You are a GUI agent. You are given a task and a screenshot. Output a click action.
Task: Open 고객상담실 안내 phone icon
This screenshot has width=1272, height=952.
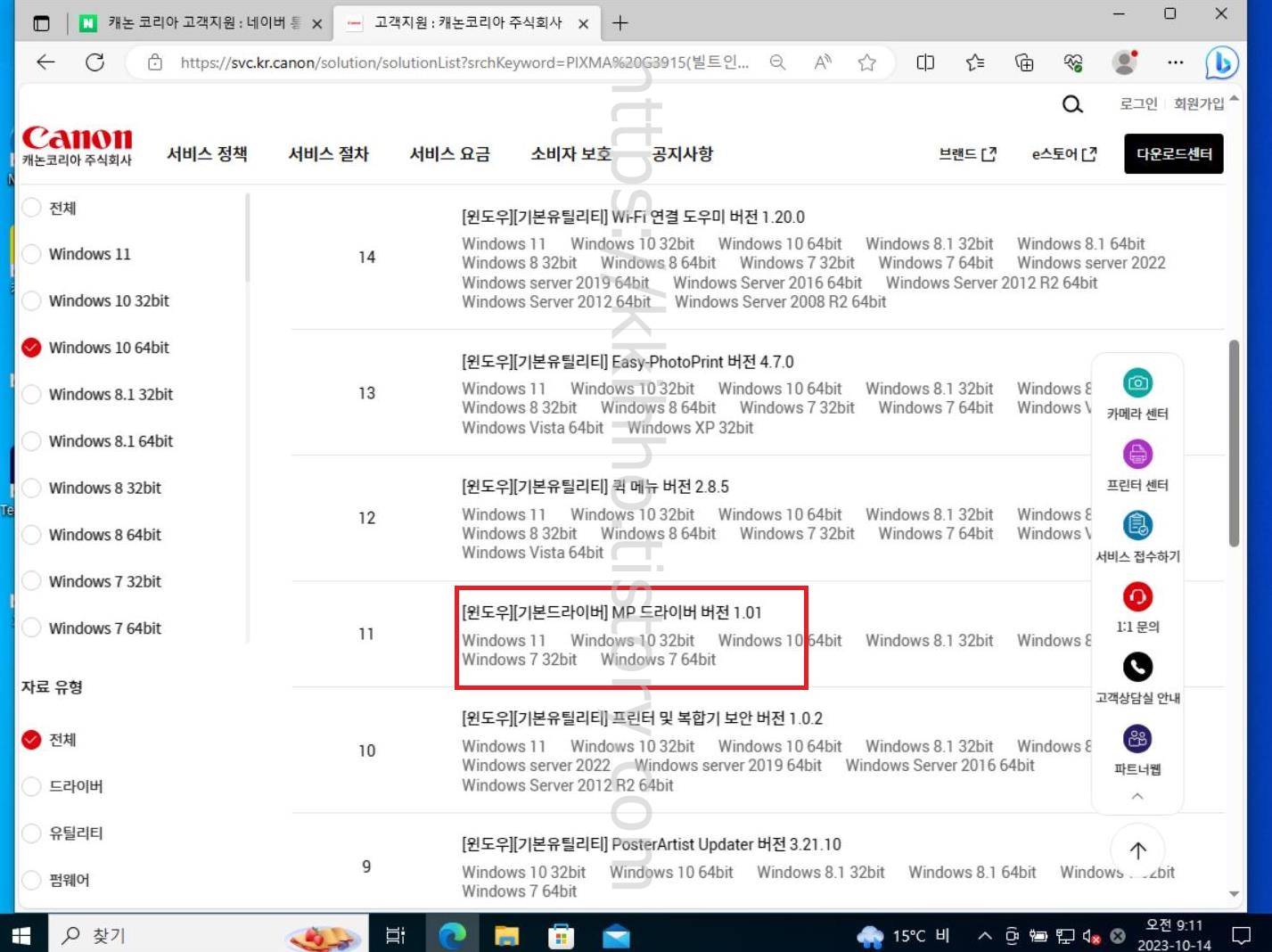(x=1137, y=667)
